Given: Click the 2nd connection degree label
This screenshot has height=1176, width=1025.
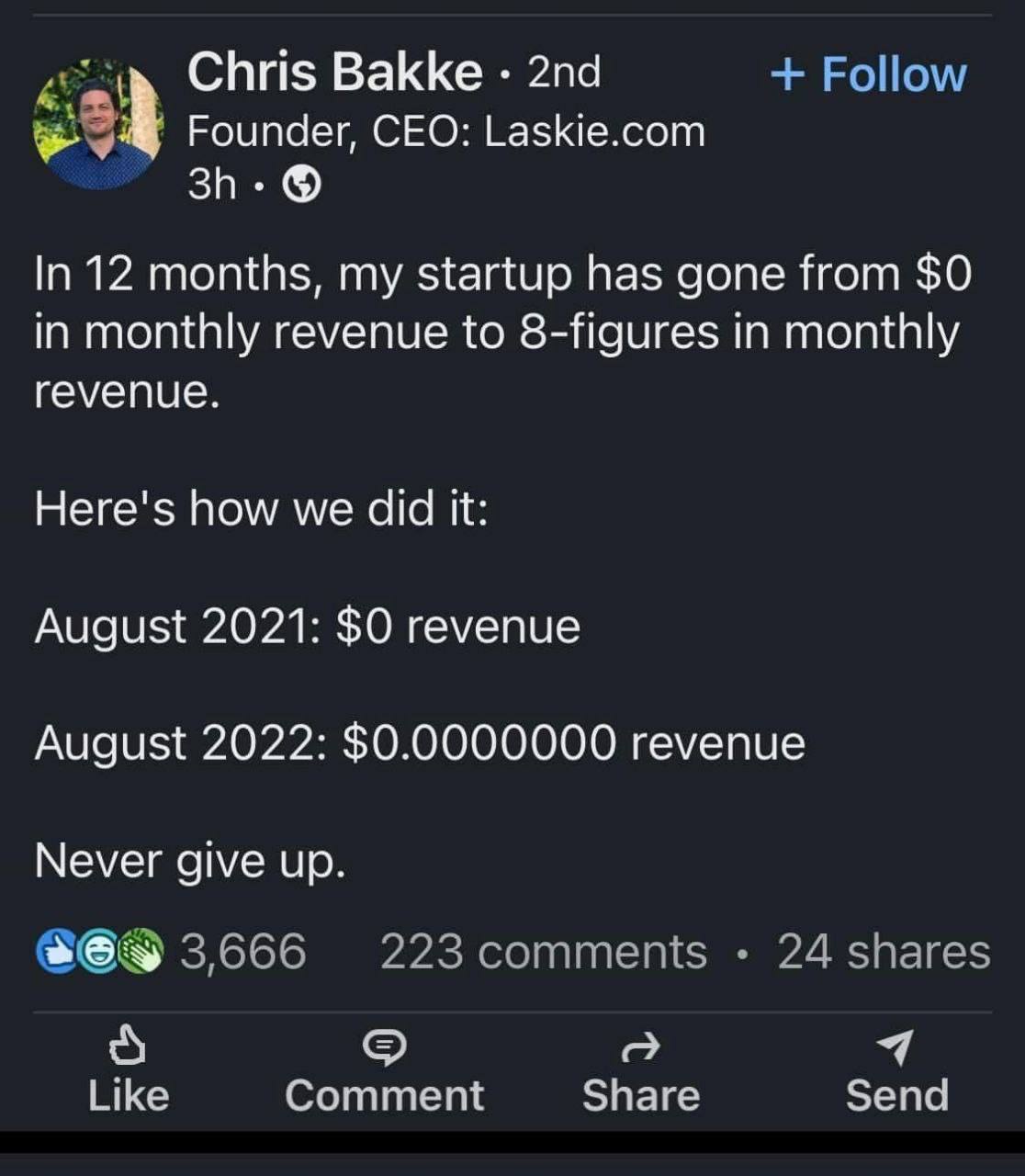Looking at the screenshot, I should [564, 72].
